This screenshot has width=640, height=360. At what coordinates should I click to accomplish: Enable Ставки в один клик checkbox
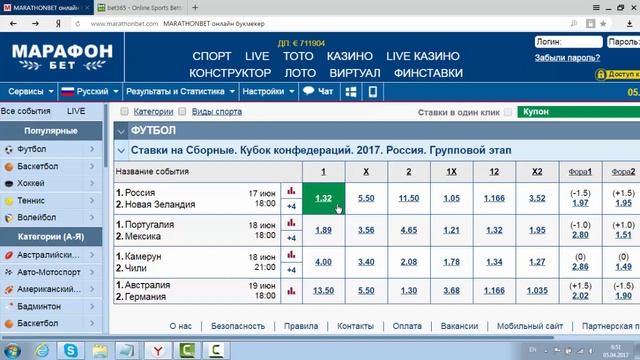[x=508, y=112]
